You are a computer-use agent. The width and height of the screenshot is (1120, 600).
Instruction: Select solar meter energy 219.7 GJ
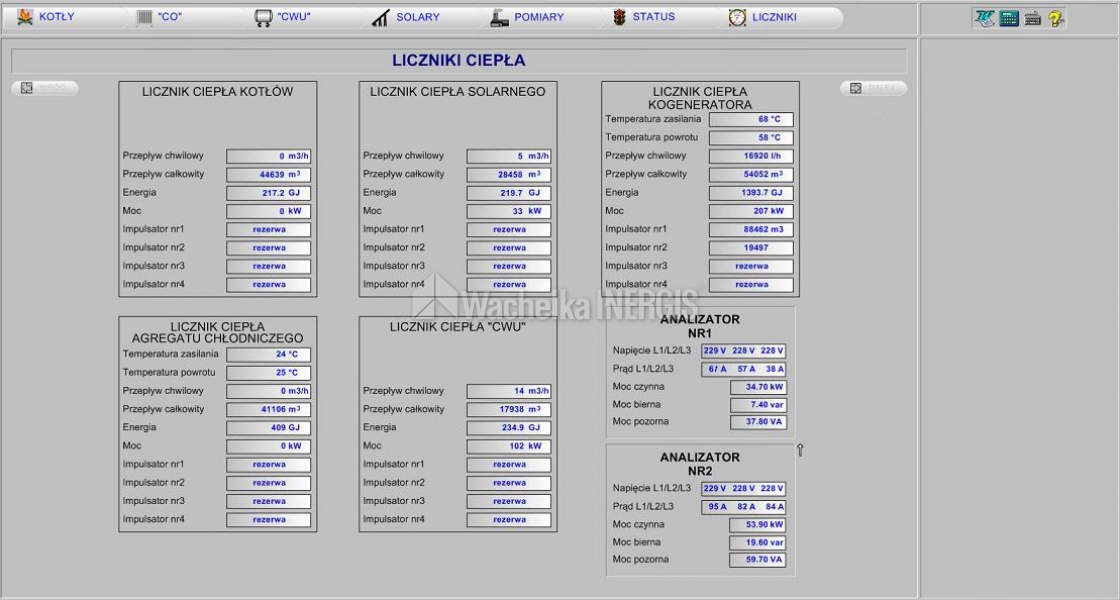pyautogui.click(x=509, y=193)
